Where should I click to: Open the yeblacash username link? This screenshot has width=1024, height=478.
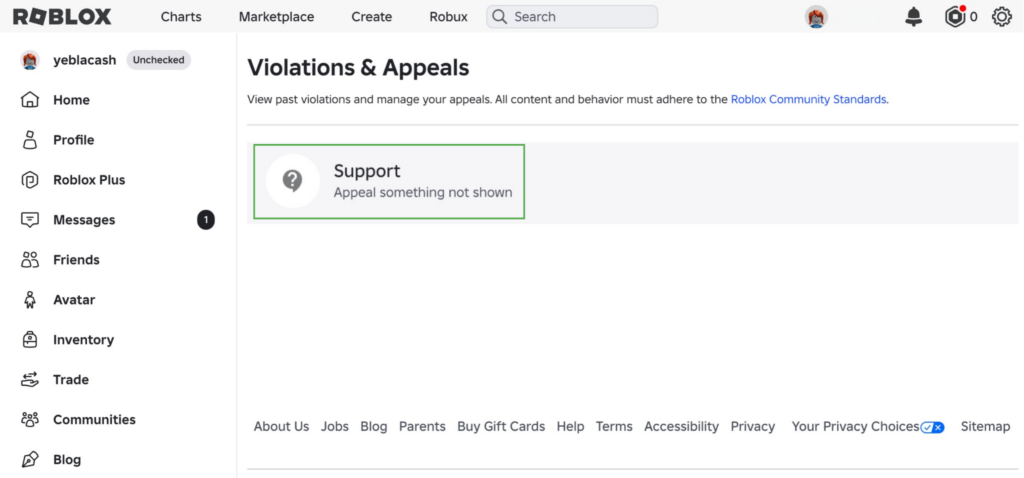click(x=85, y=60)
